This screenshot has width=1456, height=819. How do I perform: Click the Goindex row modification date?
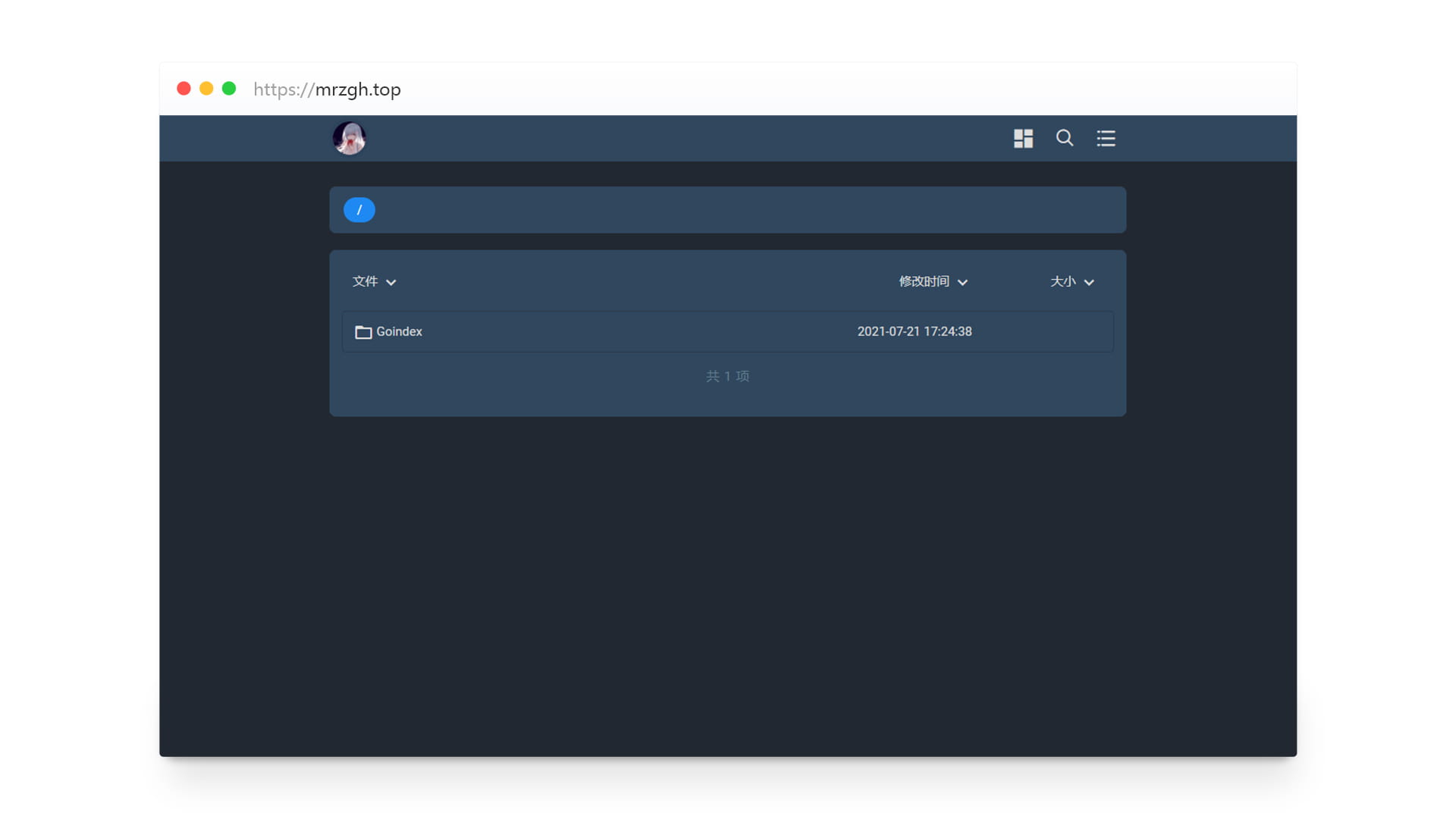point(914,331)
